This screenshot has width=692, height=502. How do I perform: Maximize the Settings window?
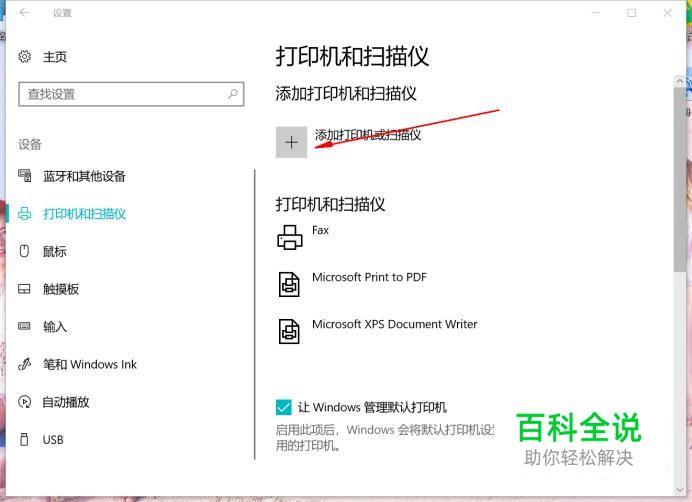tap(632, 13)
